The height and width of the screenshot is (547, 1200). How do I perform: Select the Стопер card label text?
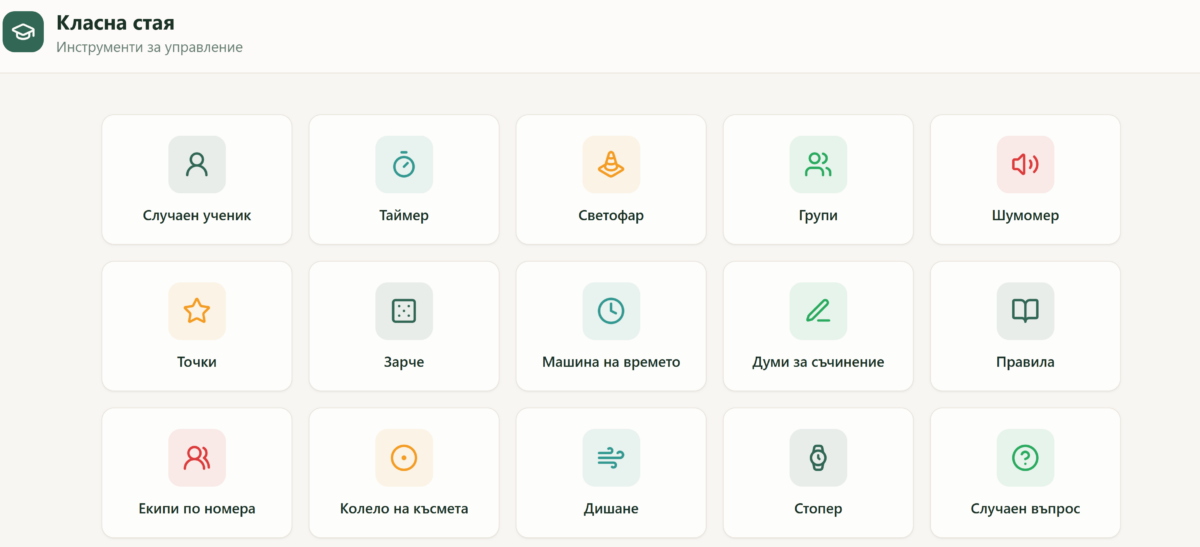coord(818,509)
